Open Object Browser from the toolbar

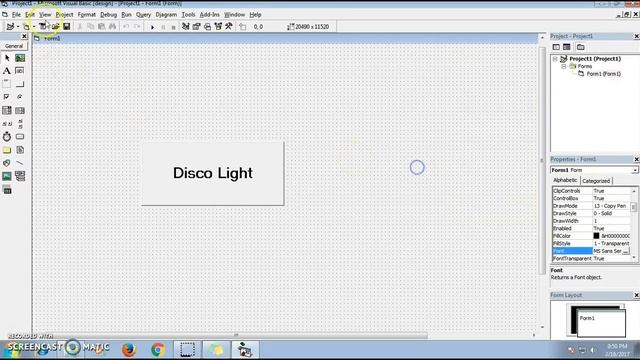point(218,27)
